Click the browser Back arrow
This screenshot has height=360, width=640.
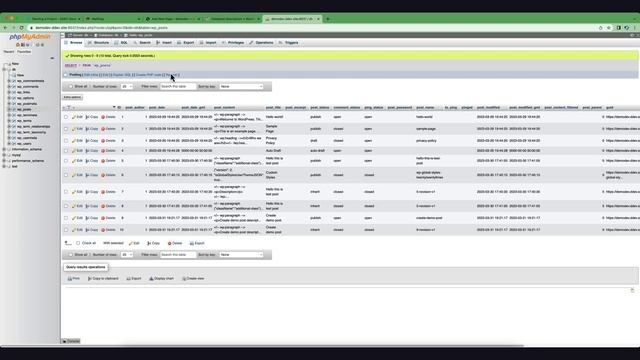[5, 28]
